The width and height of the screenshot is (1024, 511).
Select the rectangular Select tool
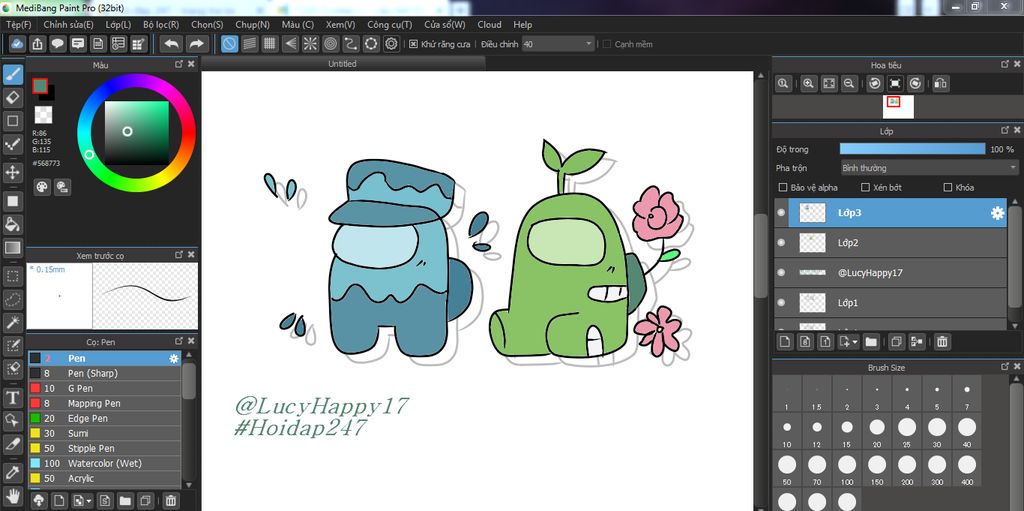[12, 276]
